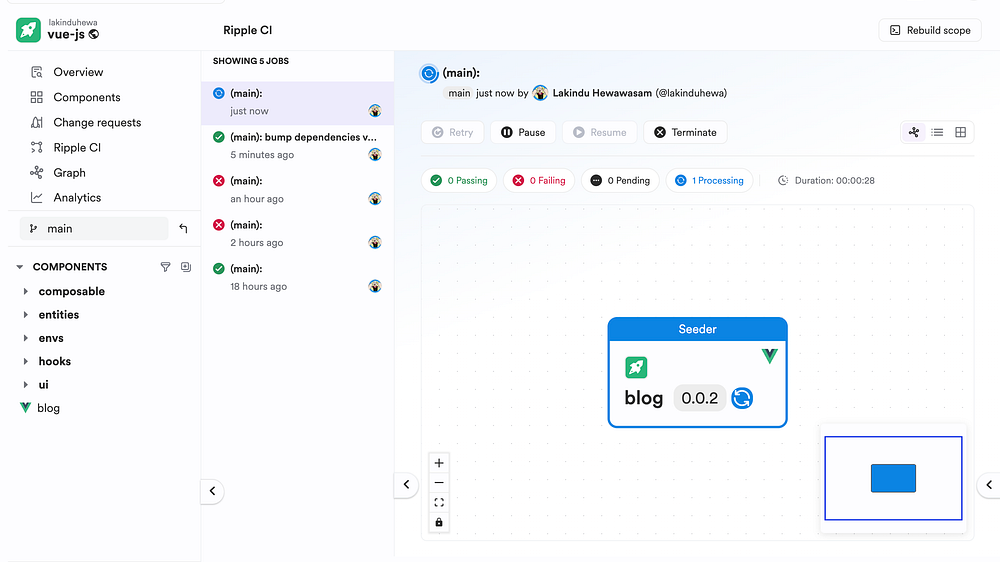Click the green rocket scope logo
Image resolution: width=1000 pixels, height=562 pixels.
[28, 30]
